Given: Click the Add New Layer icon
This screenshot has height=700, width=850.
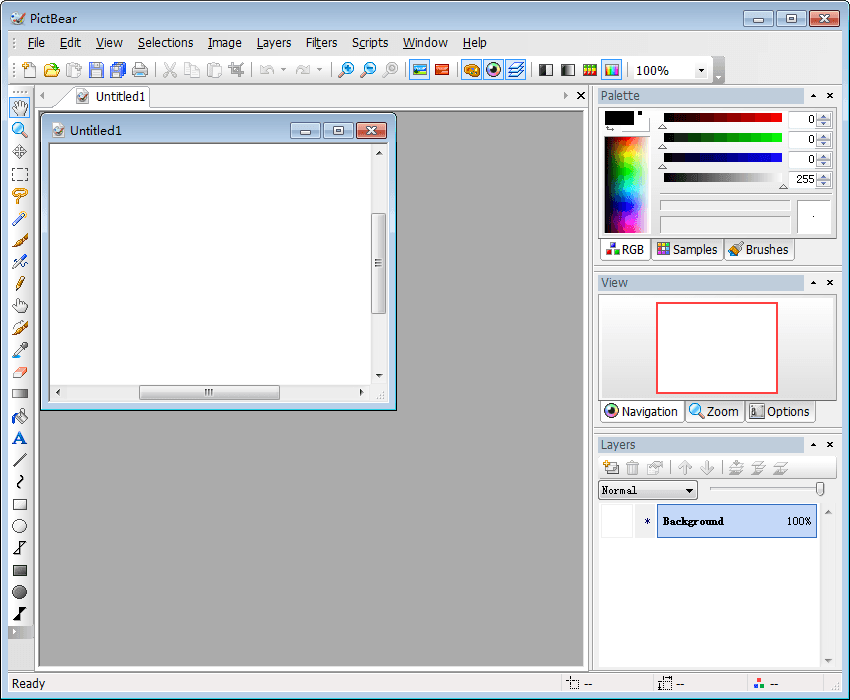Looking at the screenshot, I should [x=611, y=468].
